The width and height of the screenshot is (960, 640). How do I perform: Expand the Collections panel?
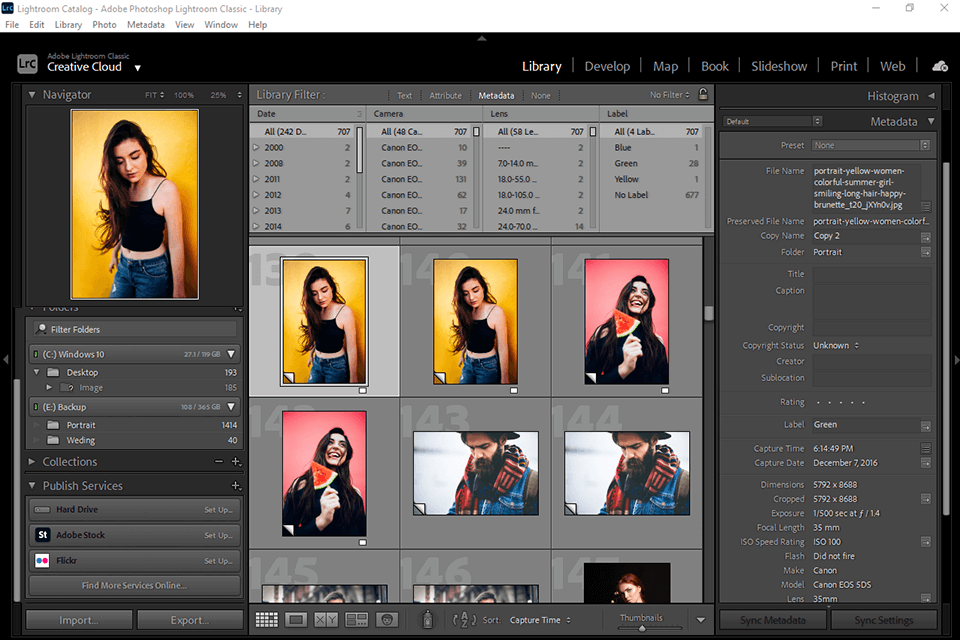pos(32,461)
